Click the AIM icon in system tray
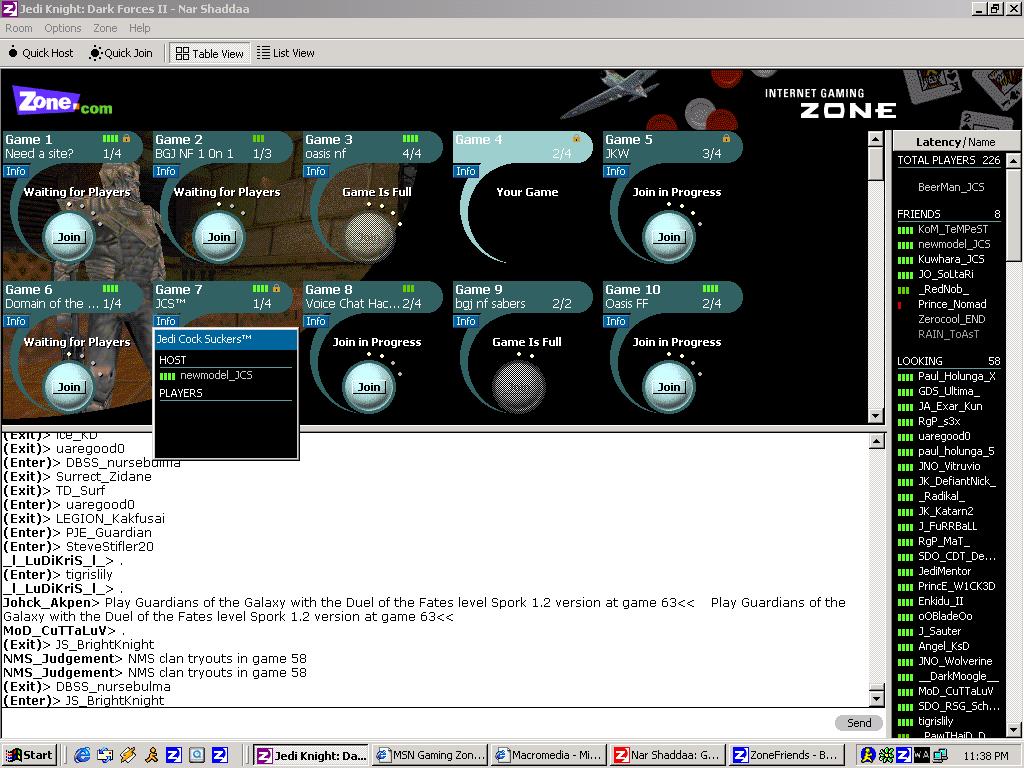This screenshot has width=1024, height=768. (x=868, y=756)
